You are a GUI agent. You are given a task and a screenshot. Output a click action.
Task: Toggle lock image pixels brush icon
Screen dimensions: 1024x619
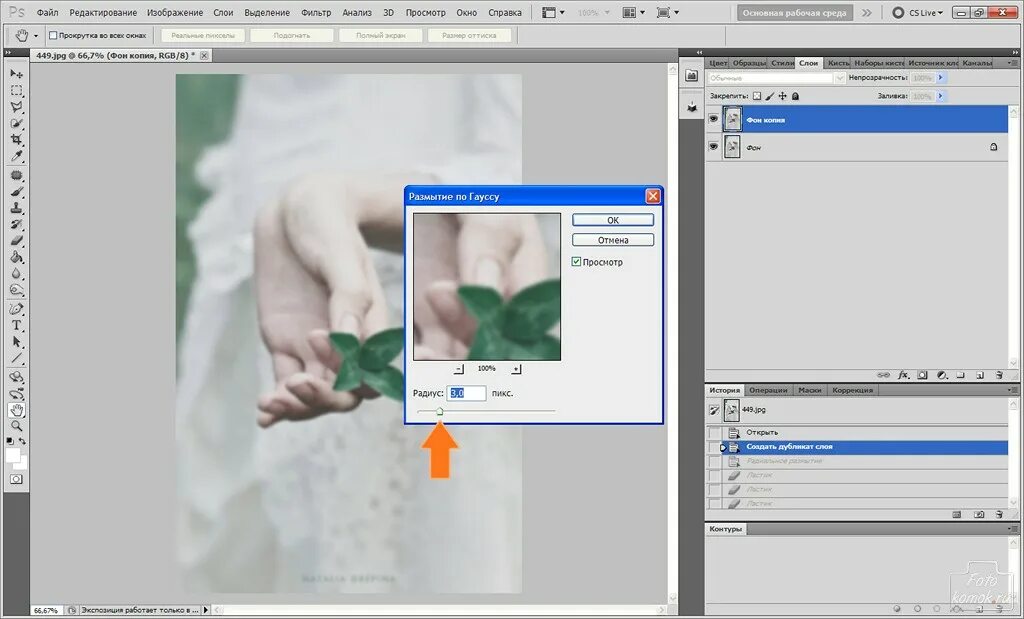(770, 96)
